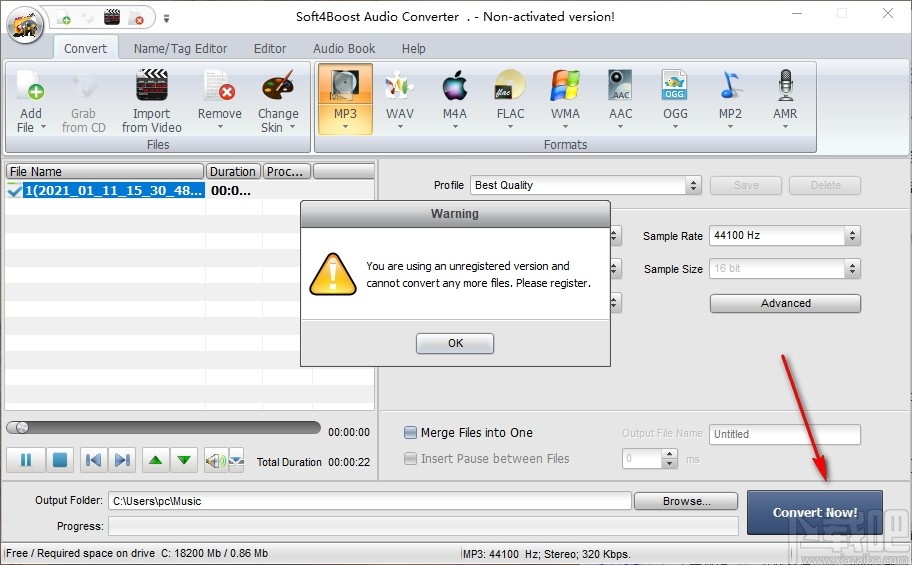Click Grab from CD icon
This screenshot has width=912, height=565.
83,86
